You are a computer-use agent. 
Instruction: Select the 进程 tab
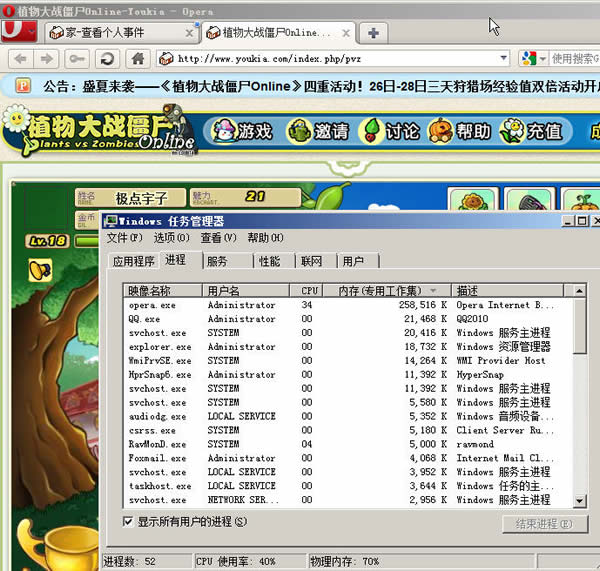click(181, 260)
